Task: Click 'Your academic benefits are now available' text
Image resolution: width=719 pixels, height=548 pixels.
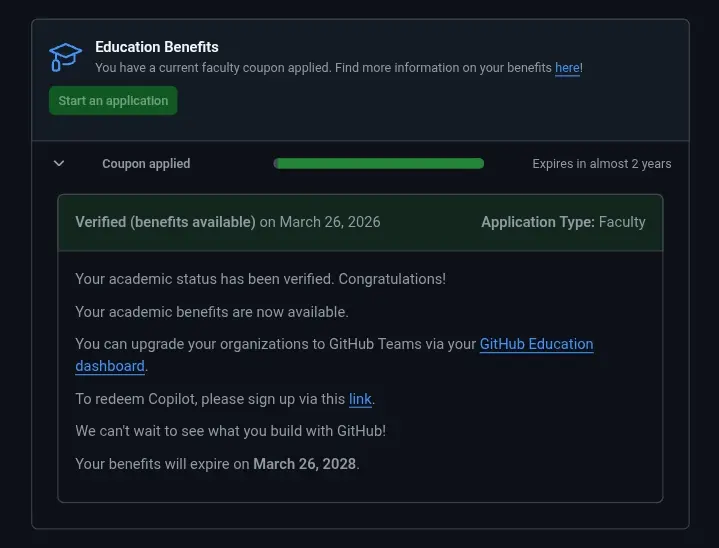Action: (212, 312)
